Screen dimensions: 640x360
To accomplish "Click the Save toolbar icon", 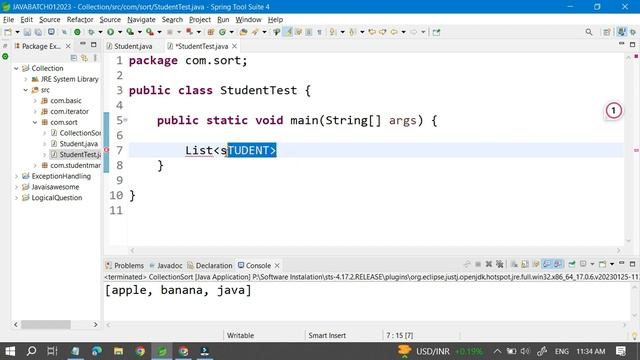I will [27, 32].
